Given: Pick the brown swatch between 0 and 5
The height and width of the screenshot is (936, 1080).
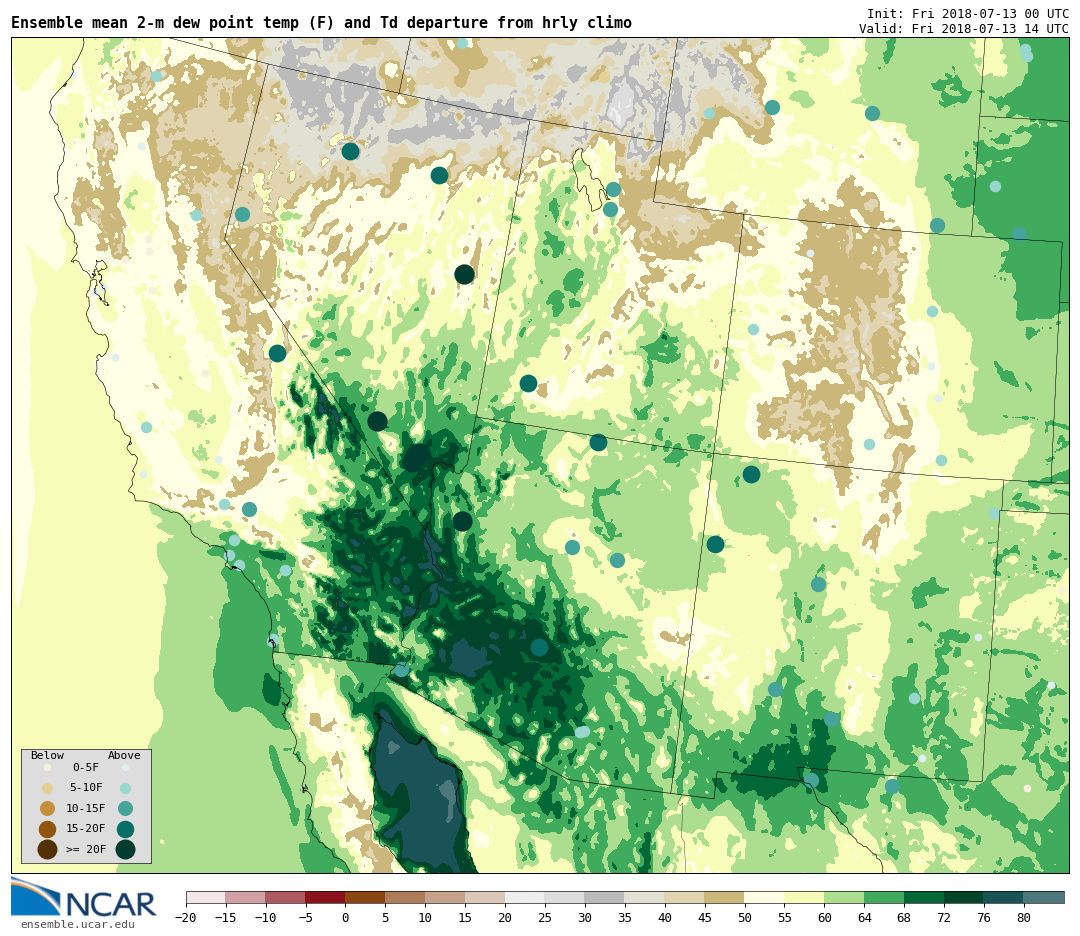Looking at the screenshot, I should click(366, 897).
